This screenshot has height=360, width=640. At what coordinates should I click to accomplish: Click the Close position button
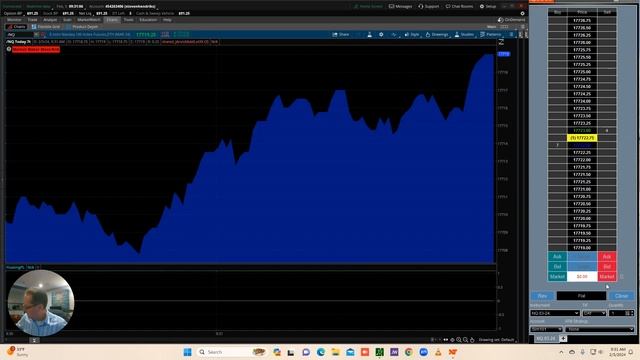(x=622, y=296)
